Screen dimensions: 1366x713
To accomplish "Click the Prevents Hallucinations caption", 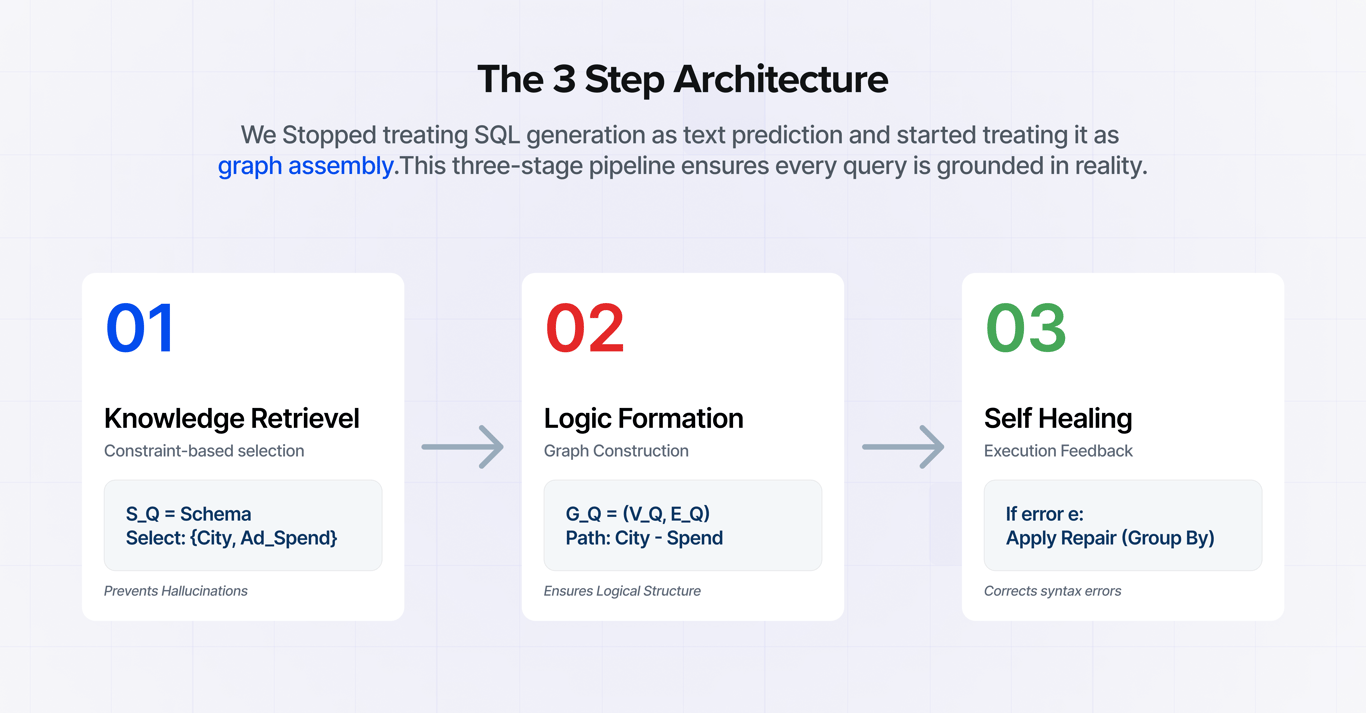I will [176, 591].
